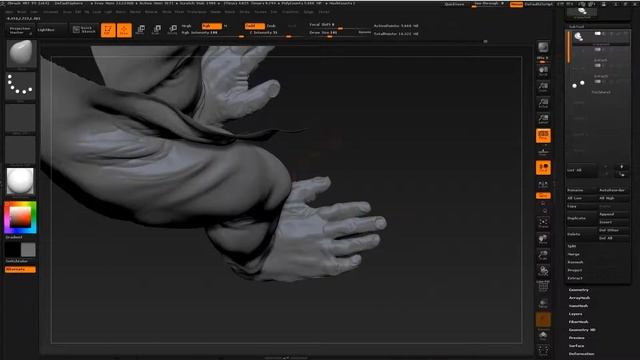640x360 pixels.
Task: Adjust Rgb Intensity slider
Action: 212,33
